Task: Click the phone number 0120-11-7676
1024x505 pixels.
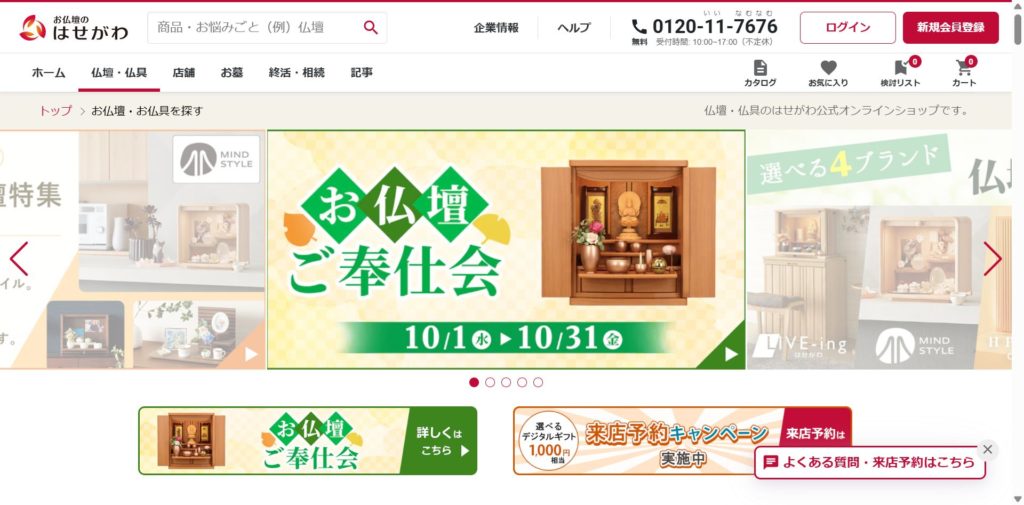Action: [715, 26]
